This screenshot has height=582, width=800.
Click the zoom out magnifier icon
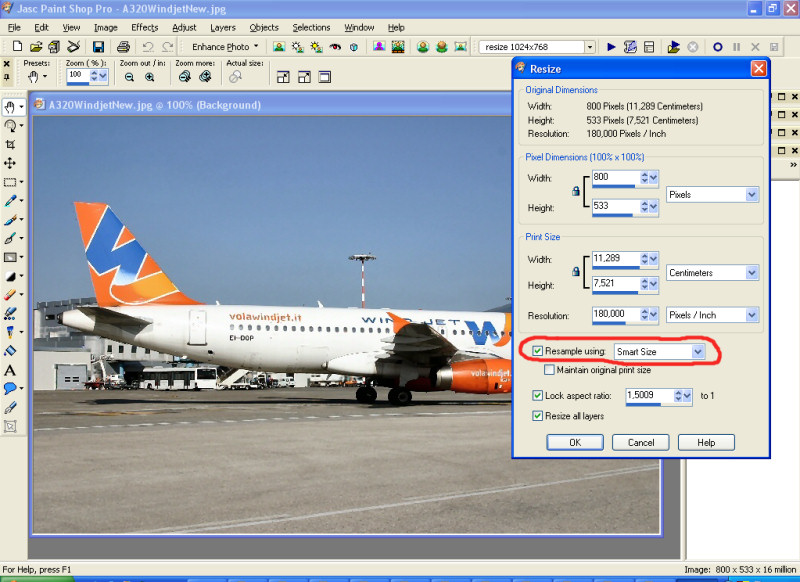tap(129, 77)
